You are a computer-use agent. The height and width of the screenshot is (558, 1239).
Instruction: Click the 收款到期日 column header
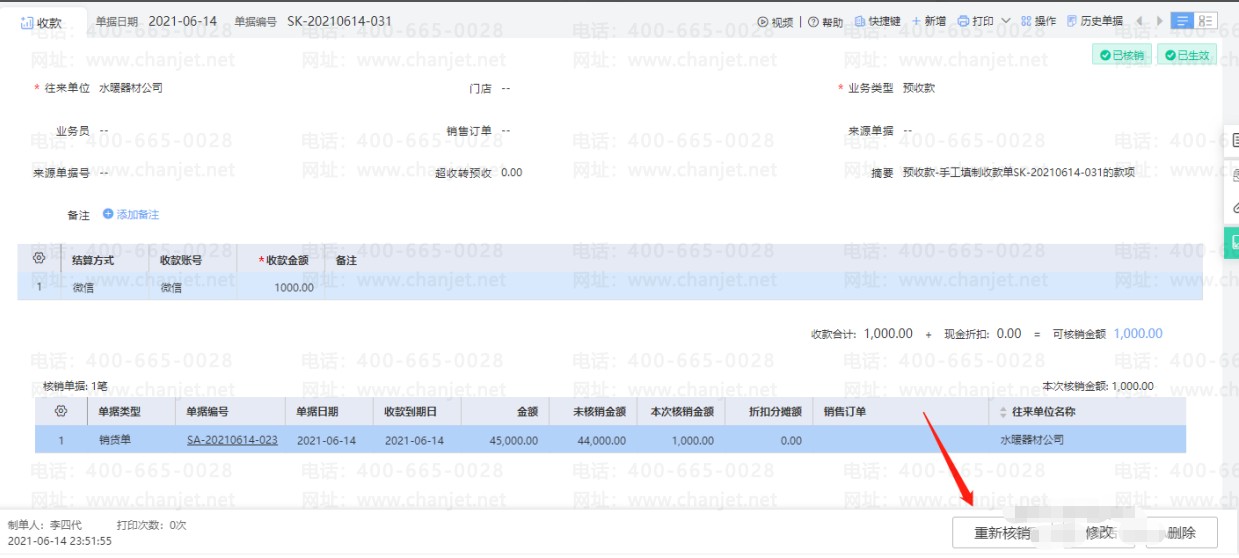pyautogui.click(x=410, y=412)
